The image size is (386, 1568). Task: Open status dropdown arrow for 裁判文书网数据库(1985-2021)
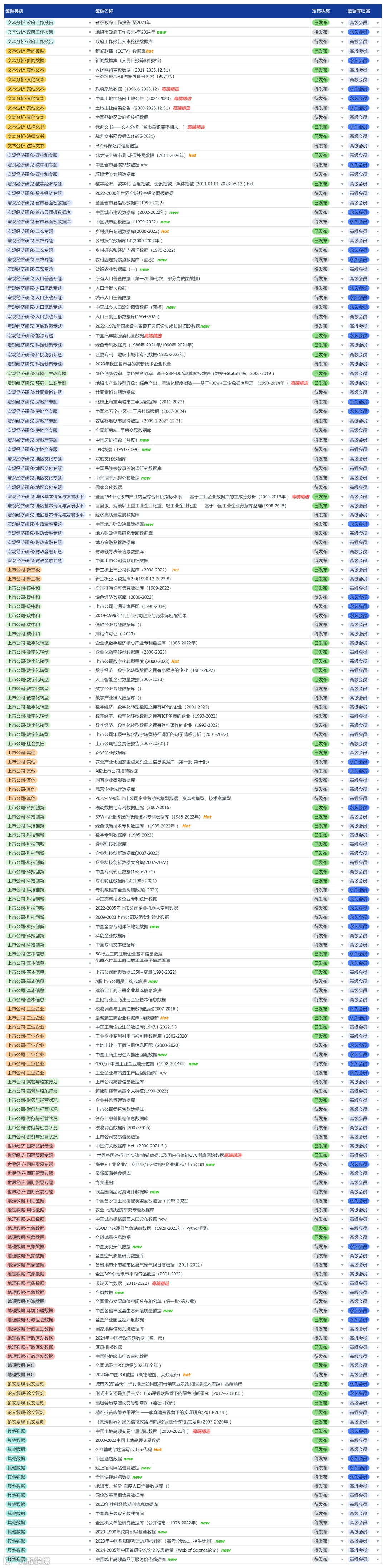coord(342,136)
